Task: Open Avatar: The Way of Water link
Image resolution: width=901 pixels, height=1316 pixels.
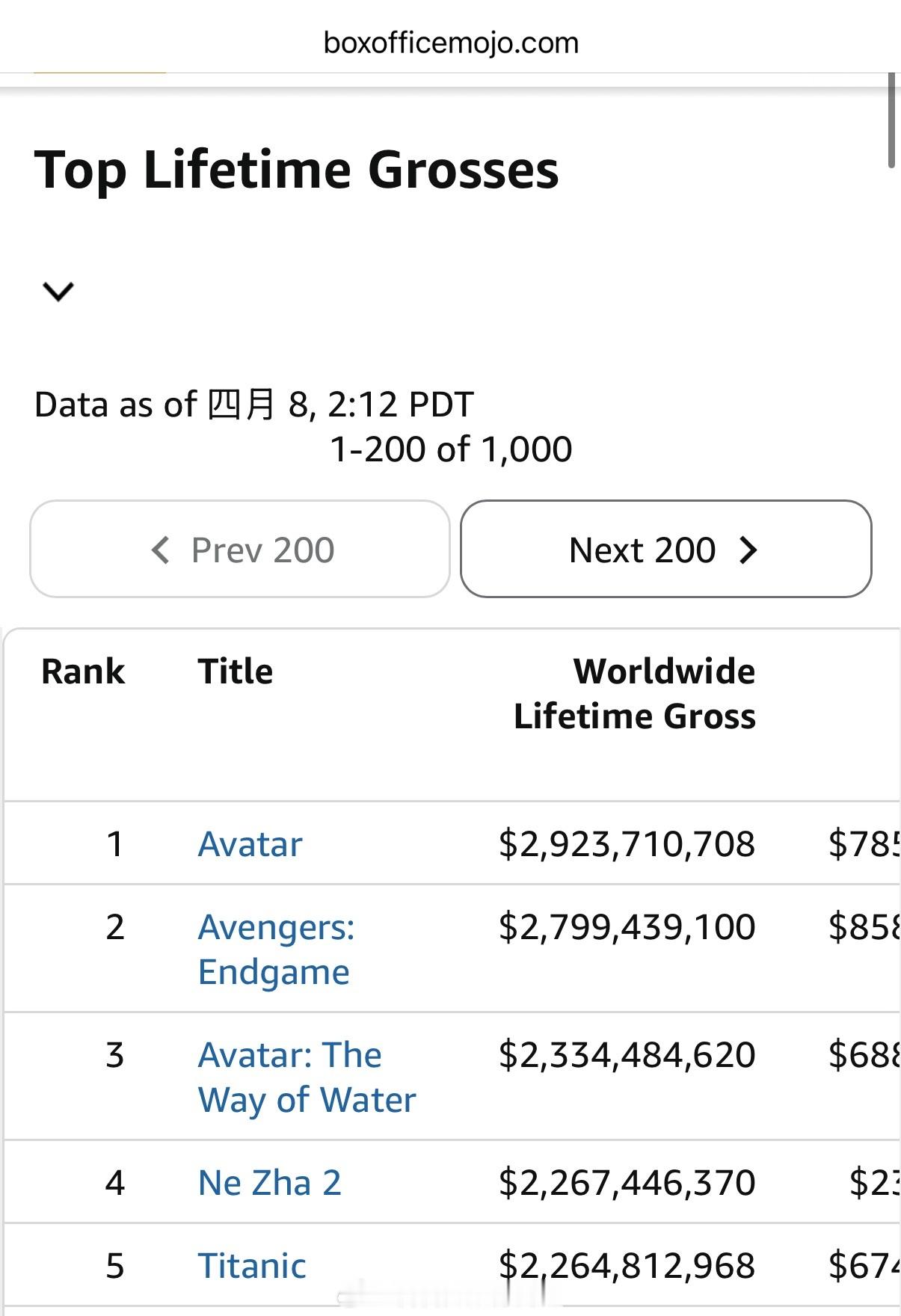Action: (x=307, y=1077)
